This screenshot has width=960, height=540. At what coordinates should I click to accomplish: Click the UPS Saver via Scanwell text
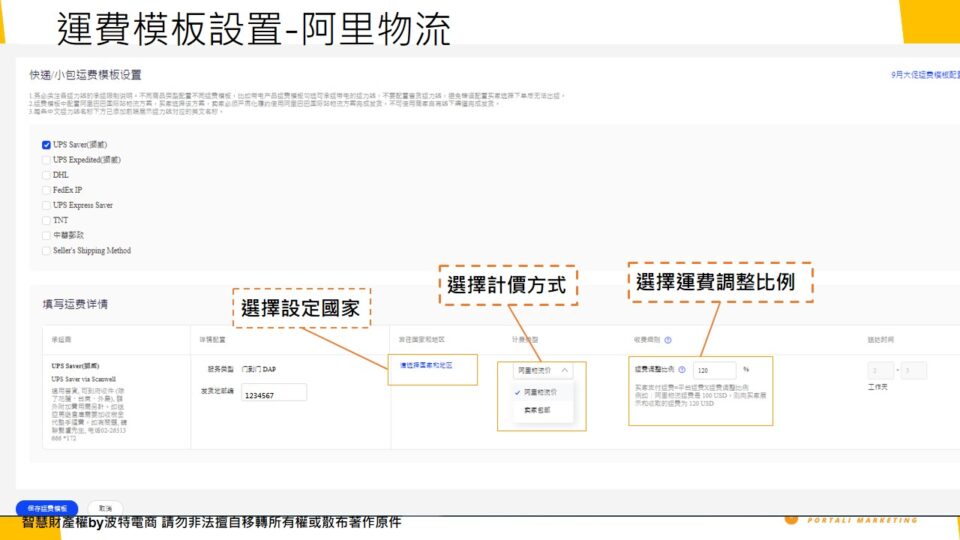(83, 380)
